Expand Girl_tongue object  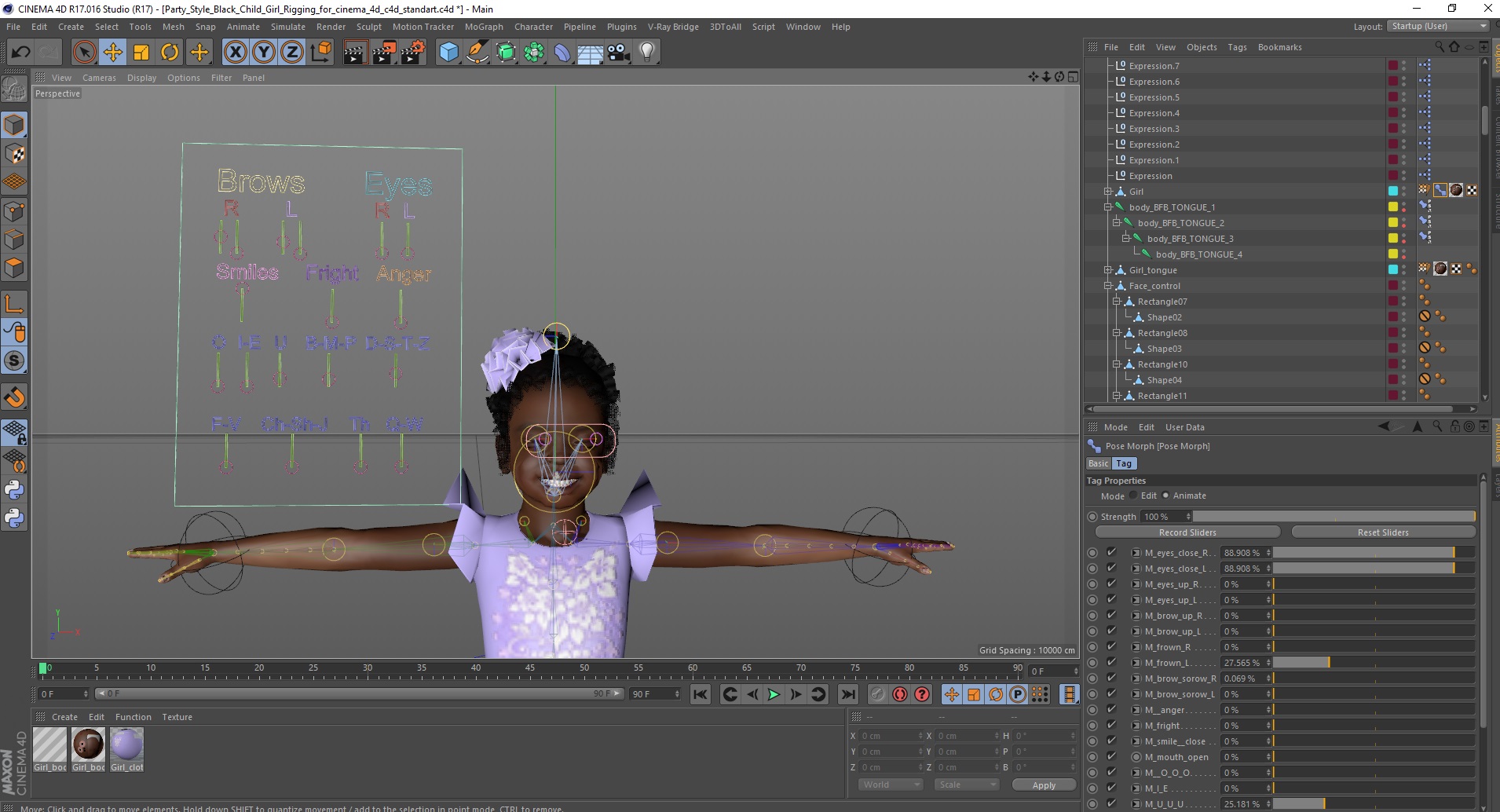[x=1108, y=270]
